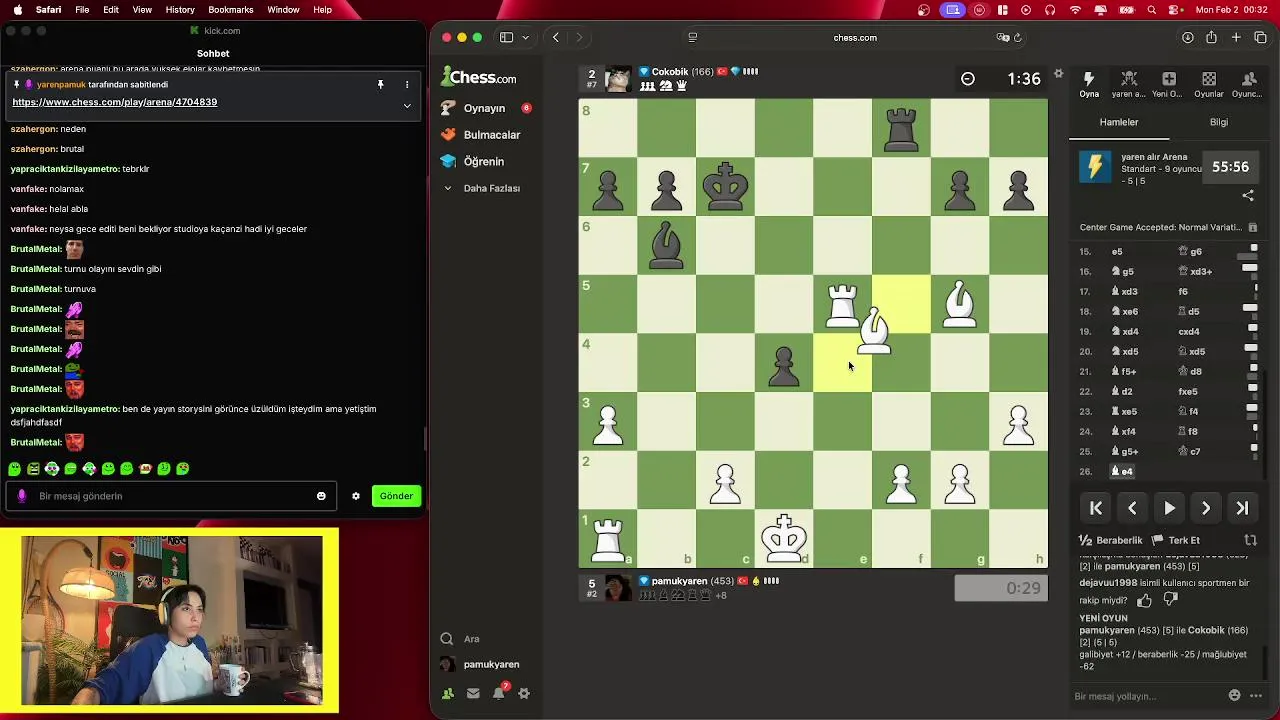Open the yaren arena crossed-swords tab
The width and height of the screenshot is (1280, 720).
click(x=1129, y=84)
